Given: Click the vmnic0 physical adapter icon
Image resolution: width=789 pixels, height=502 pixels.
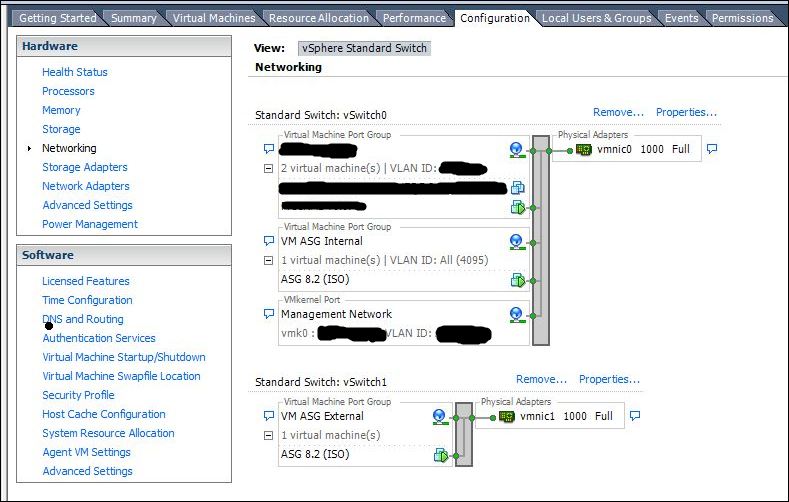Looking at the screenshot, I should [584, 150].
